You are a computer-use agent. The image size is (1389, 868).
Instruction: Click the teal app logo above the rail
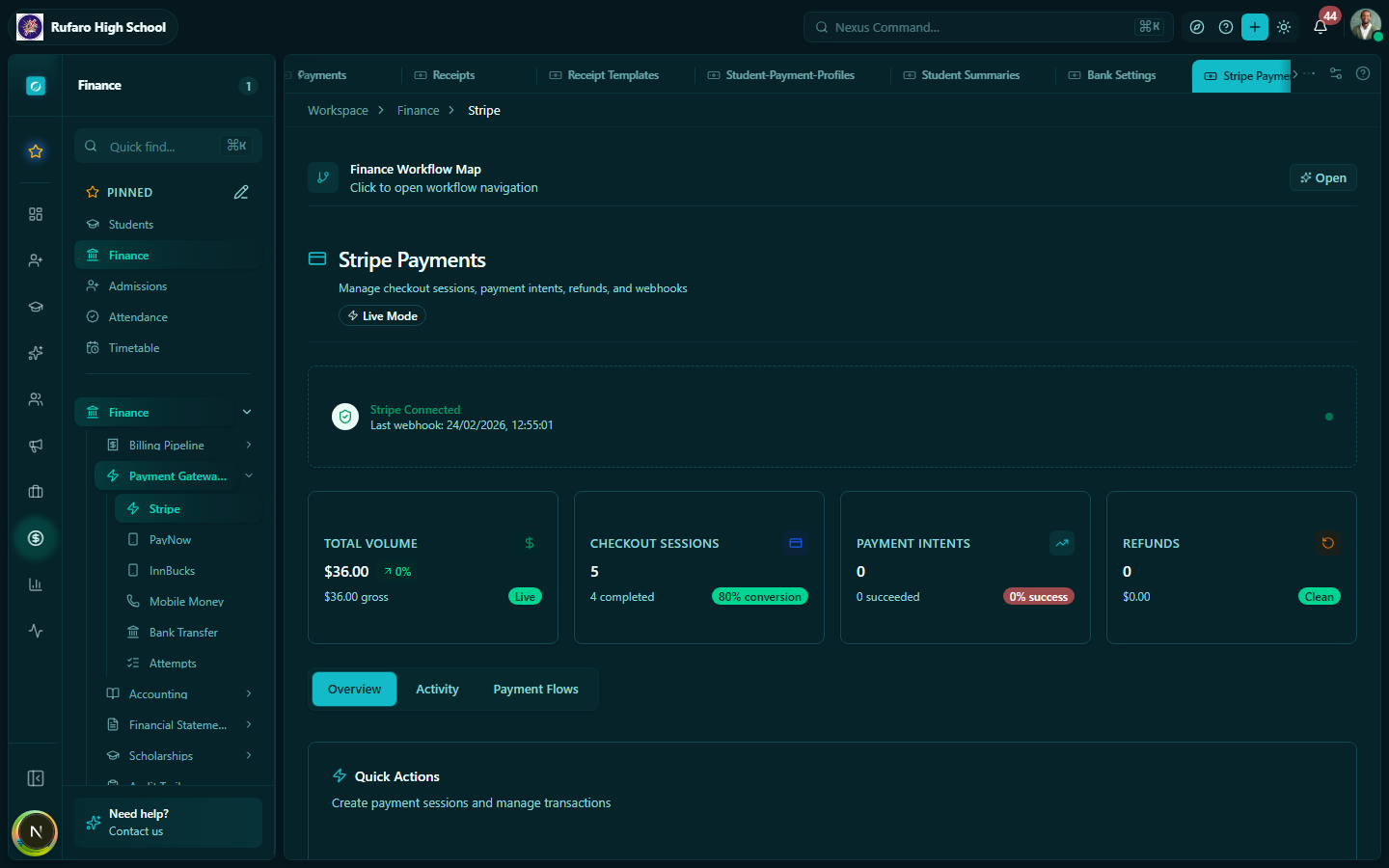36,86
